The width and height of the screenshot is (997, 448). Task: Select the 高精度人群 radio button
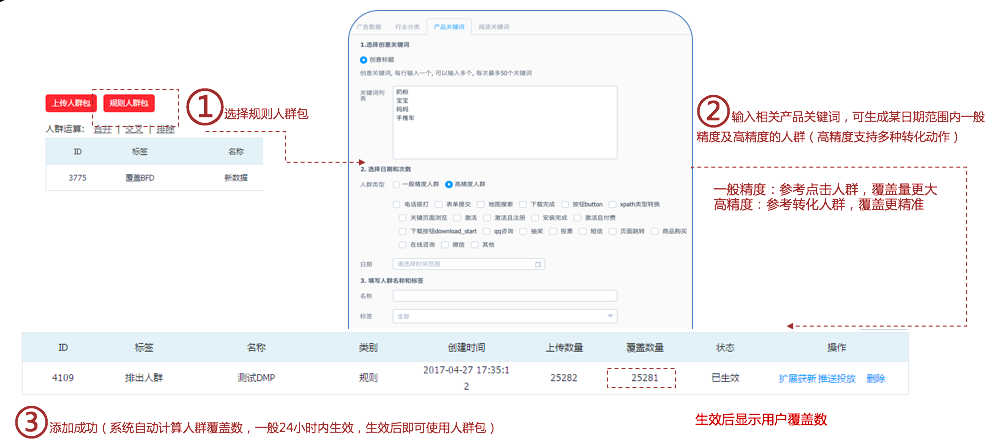coord(449,185)
